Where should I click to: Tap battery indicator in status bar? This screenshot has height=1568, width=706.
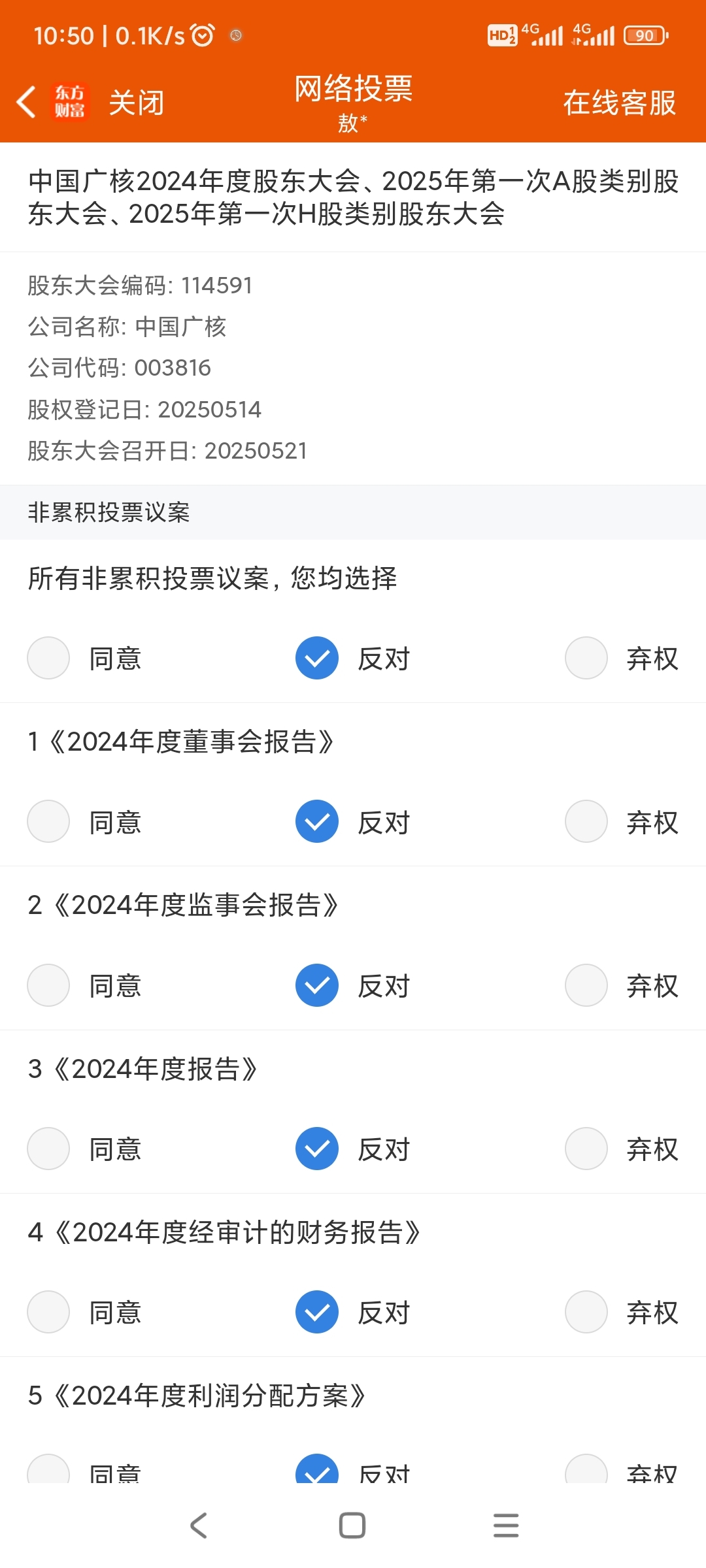[646, 35]
